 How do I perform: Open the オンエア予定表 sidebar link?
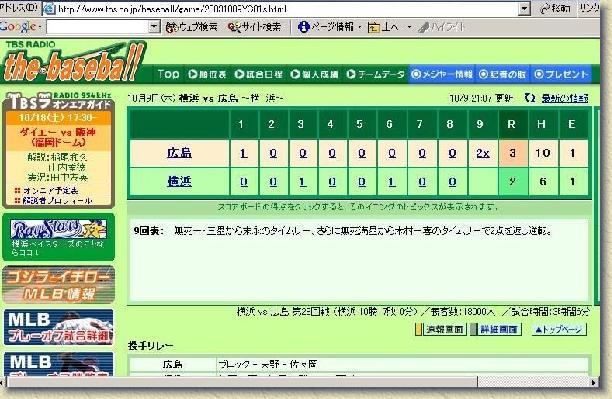(x=50, y=191)
